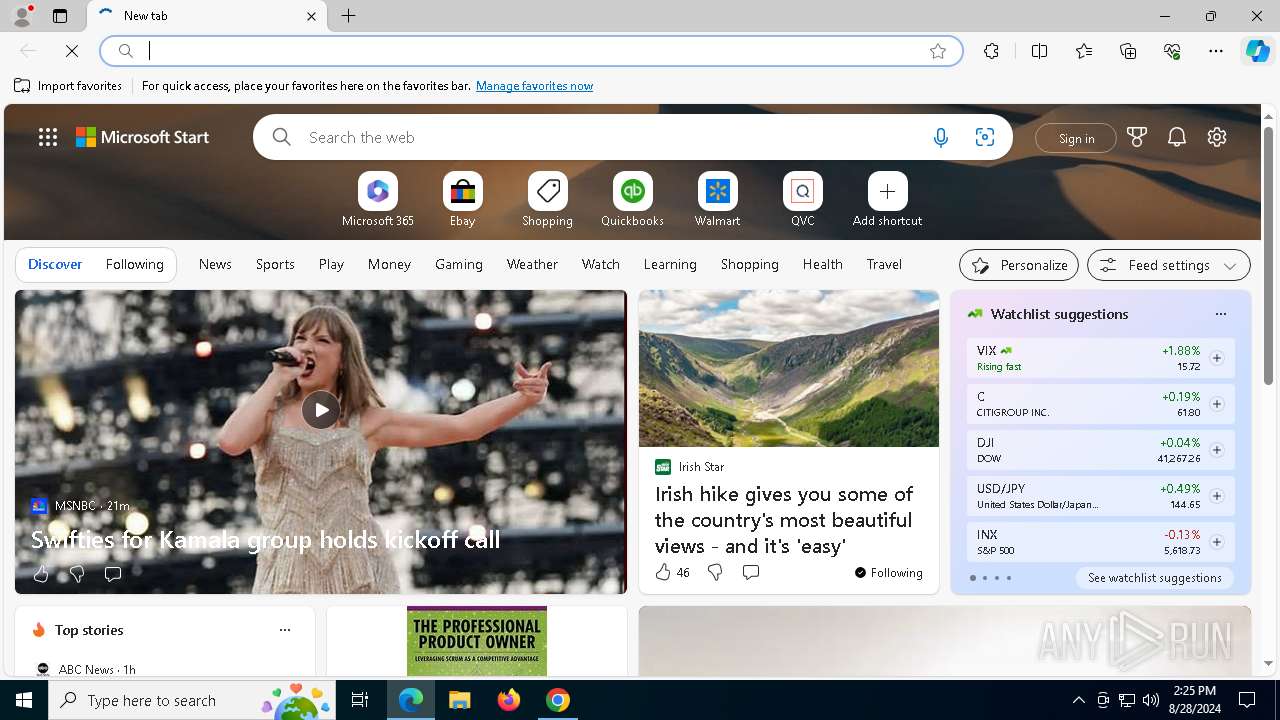Open the Shopping shortcut tile

click(548, 200)
